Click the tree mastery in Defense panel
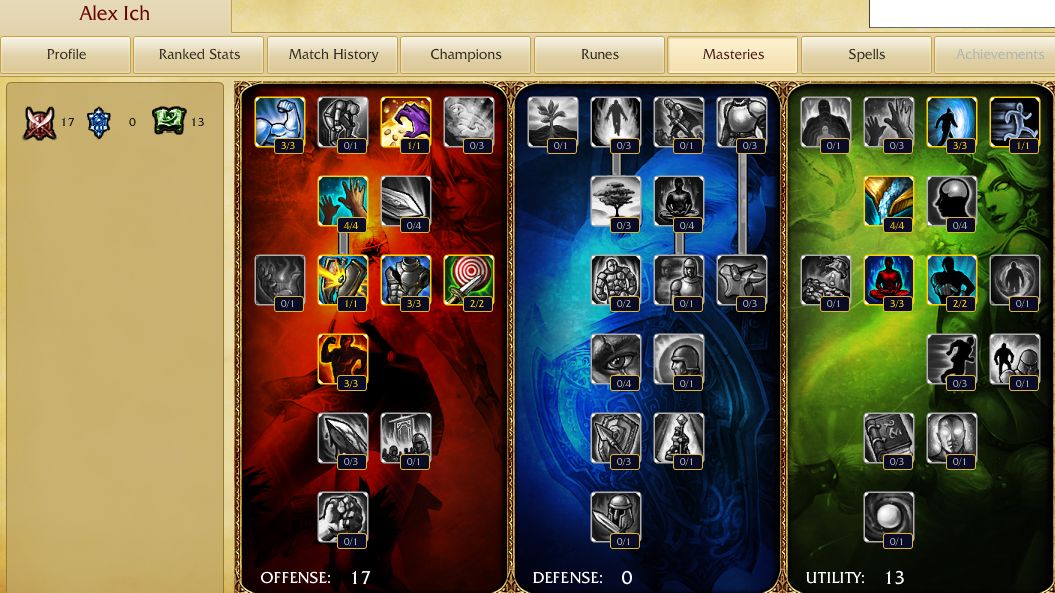The image size is (1055, 593). click(x=616, y=201)
